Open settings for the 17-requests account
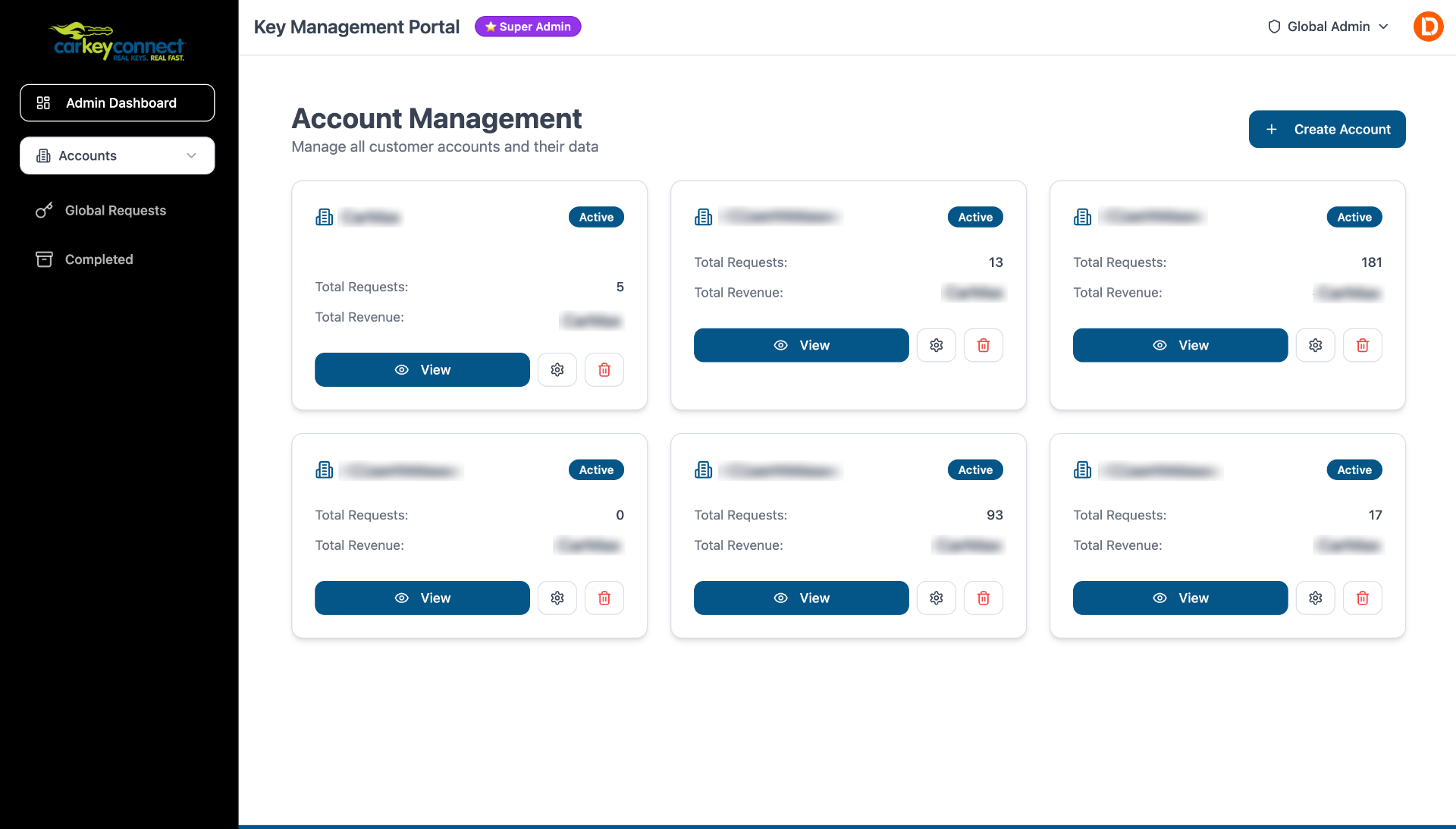Image resolution: width=1456 pixels, height=829 pixels. click(x=1316, y=598)
